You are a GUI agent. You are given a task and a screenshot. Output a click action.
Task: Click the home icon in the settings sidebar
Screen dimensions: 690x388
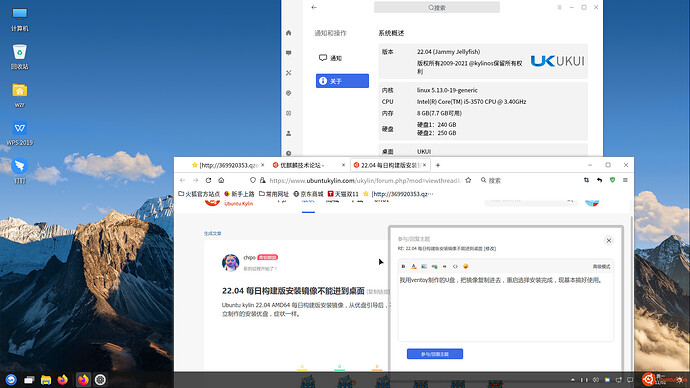(289, 33)
